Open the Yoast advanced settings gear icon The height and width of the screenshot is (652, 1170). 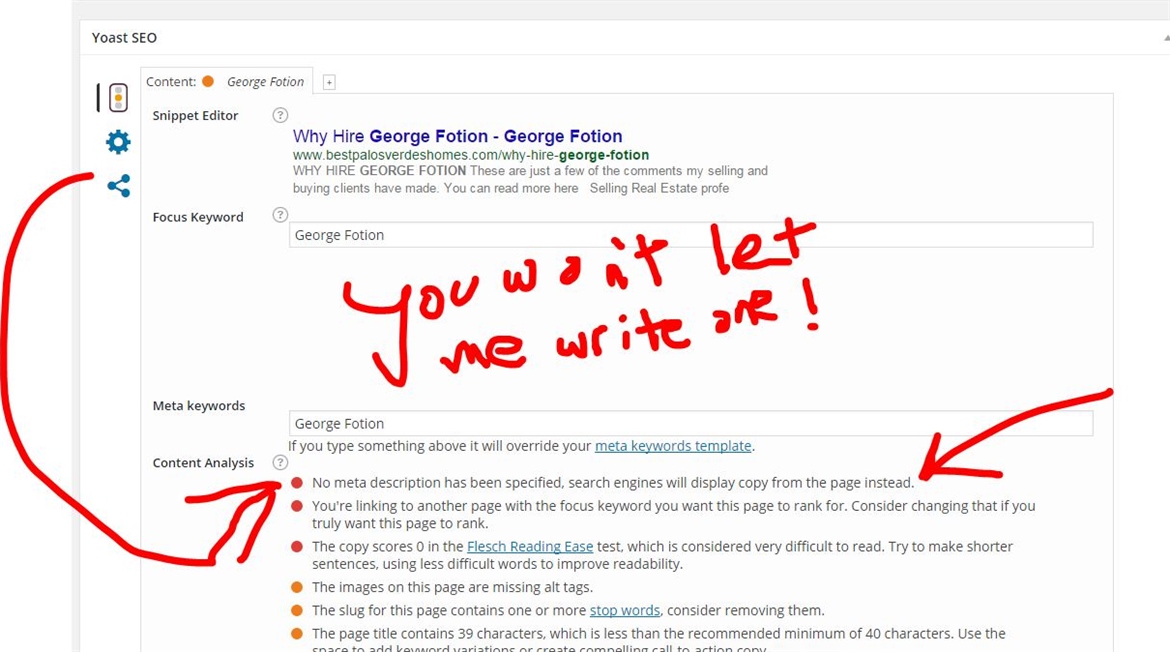click(x=118, y=142)
